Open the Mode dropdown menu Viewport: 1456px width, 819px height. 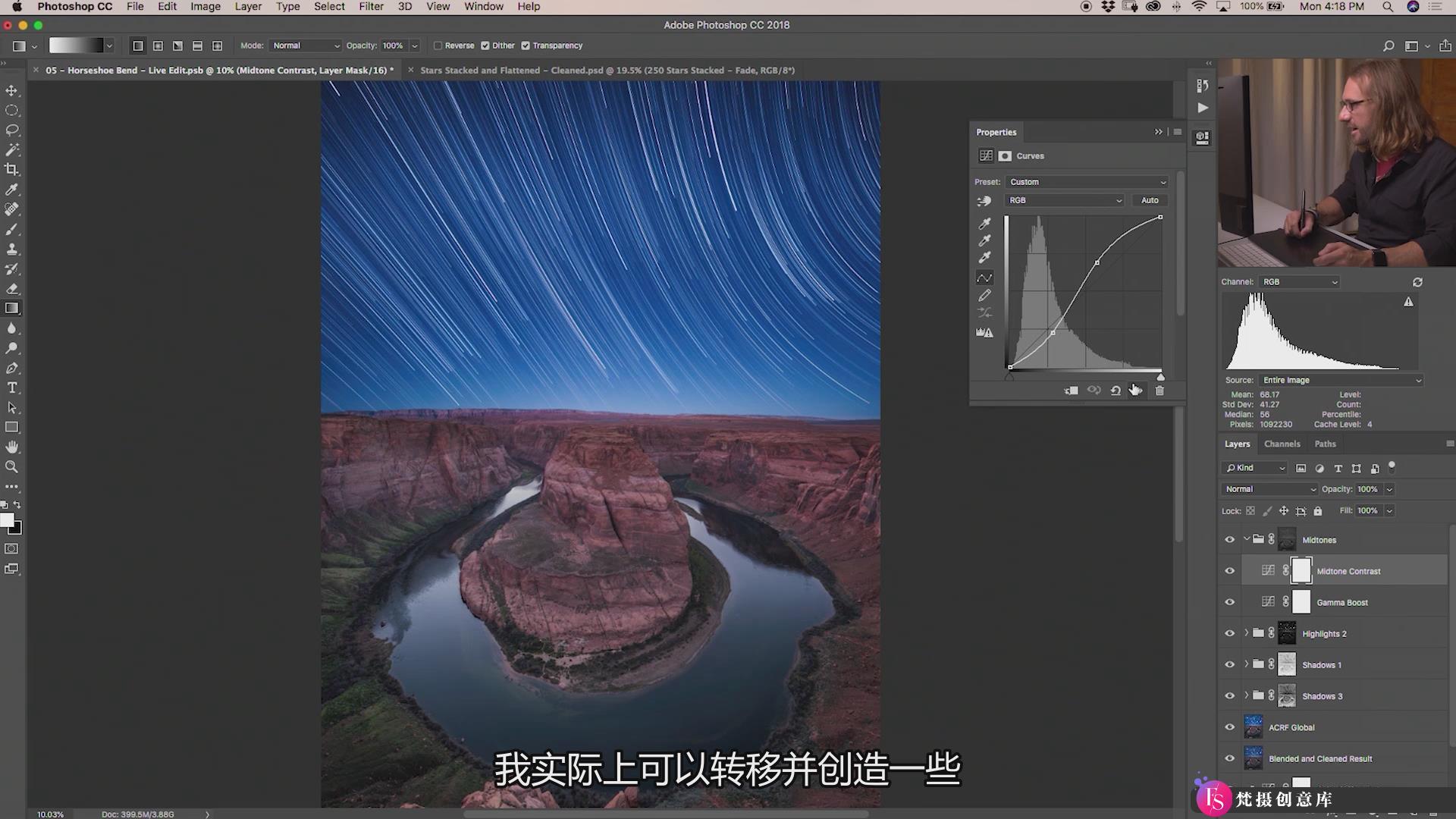(x=303, y=45)
